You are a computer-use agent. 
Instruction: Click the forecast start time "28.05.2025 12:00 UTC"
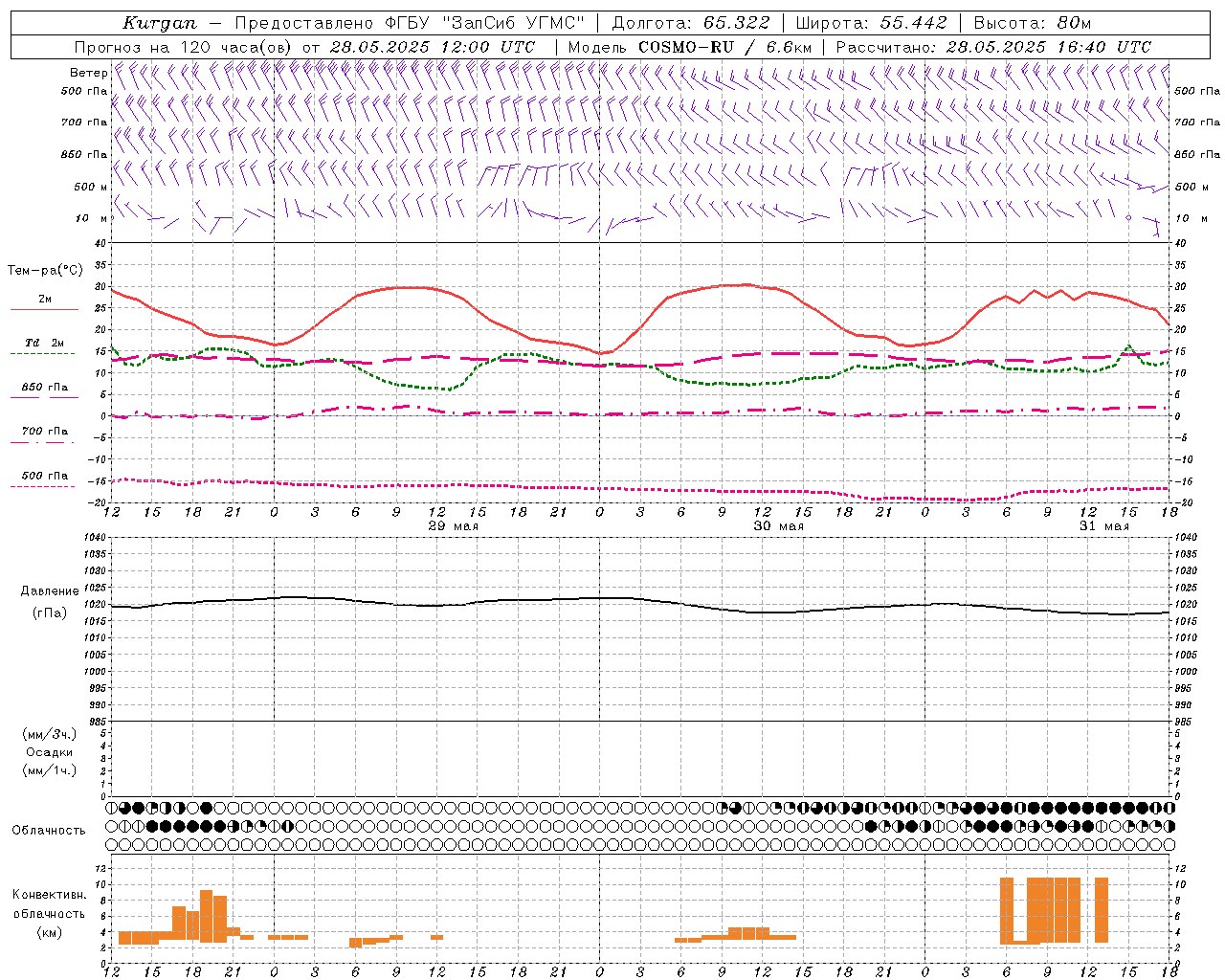click(433, 47)
